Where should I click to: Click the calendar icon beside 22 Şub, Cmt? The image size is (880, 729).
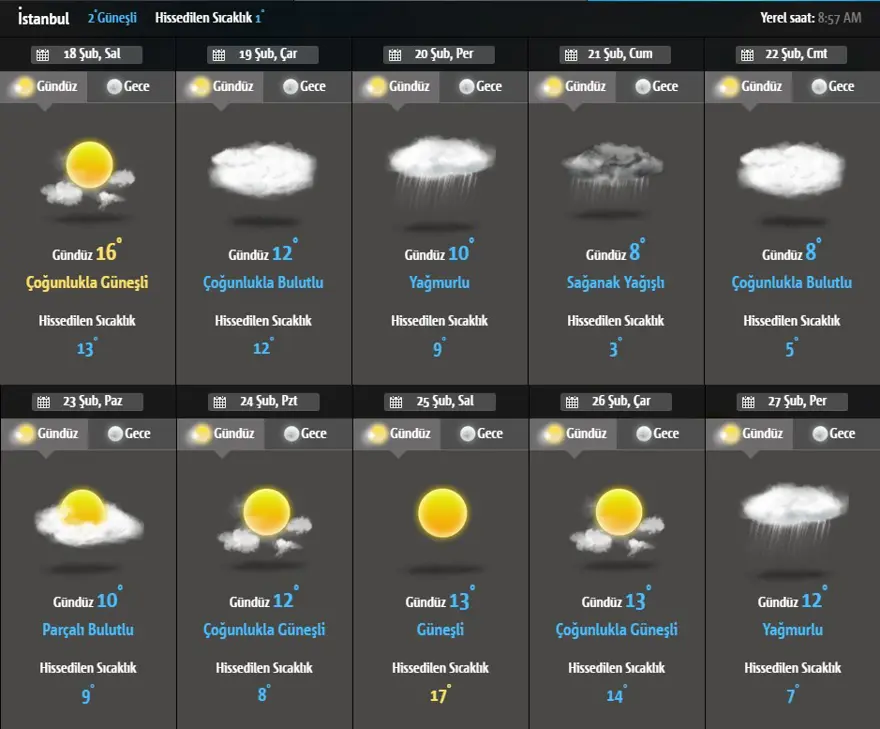pyautogui.click(x=746, y=55)
